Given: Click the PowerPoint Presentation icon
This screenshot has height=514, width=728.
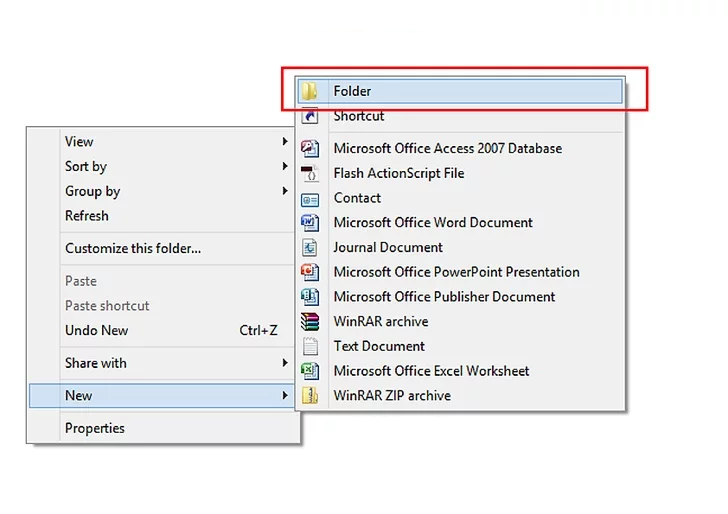Looking at the screenshot, I should (x=310, y=272).
